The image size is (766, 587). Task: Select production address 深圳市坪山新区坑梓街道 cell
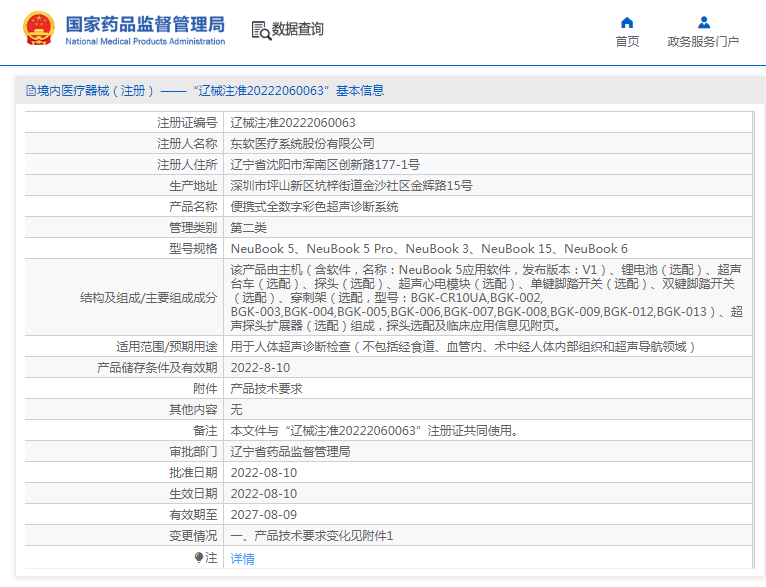coord(488,186)
